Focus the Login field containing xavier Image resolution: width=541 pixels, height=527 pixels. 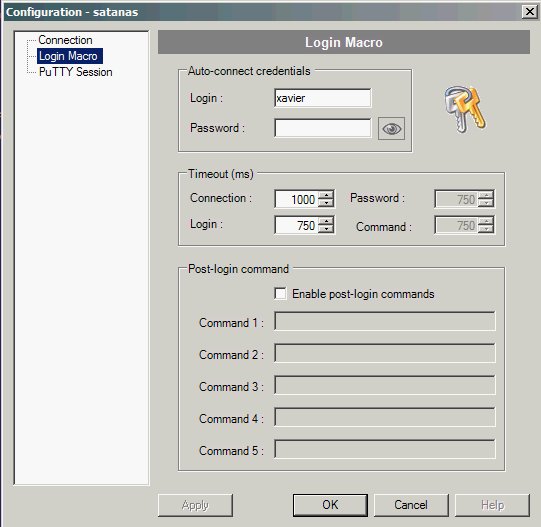click(323, 98)
